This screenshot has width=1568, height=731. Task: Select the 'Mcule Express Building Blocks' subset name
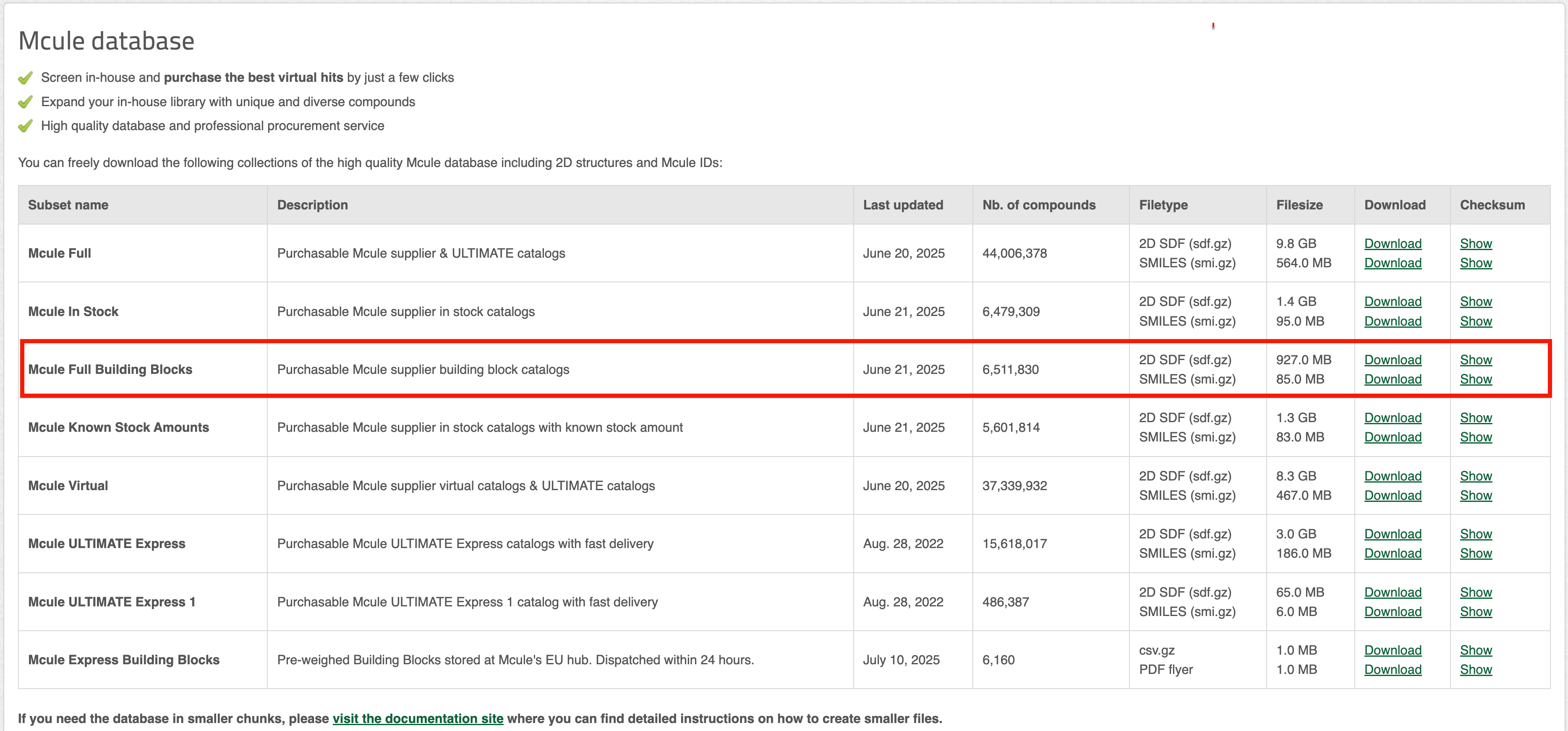point(123,660)
